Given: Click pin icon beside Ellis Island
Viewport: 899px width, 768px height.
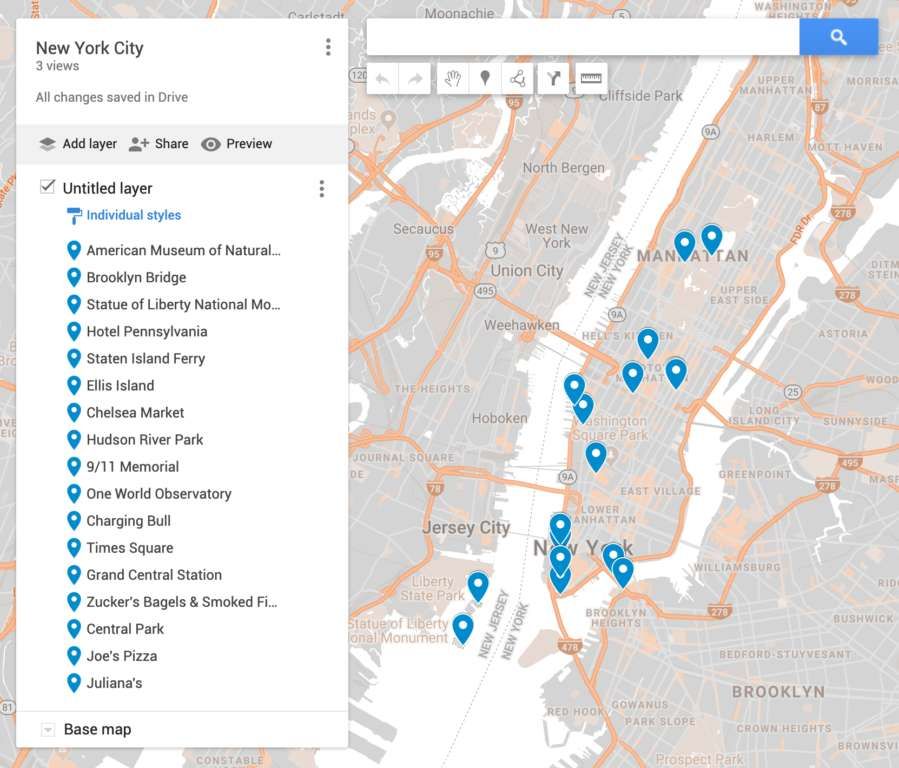Looking at the screenshot, I should point(74,386).
